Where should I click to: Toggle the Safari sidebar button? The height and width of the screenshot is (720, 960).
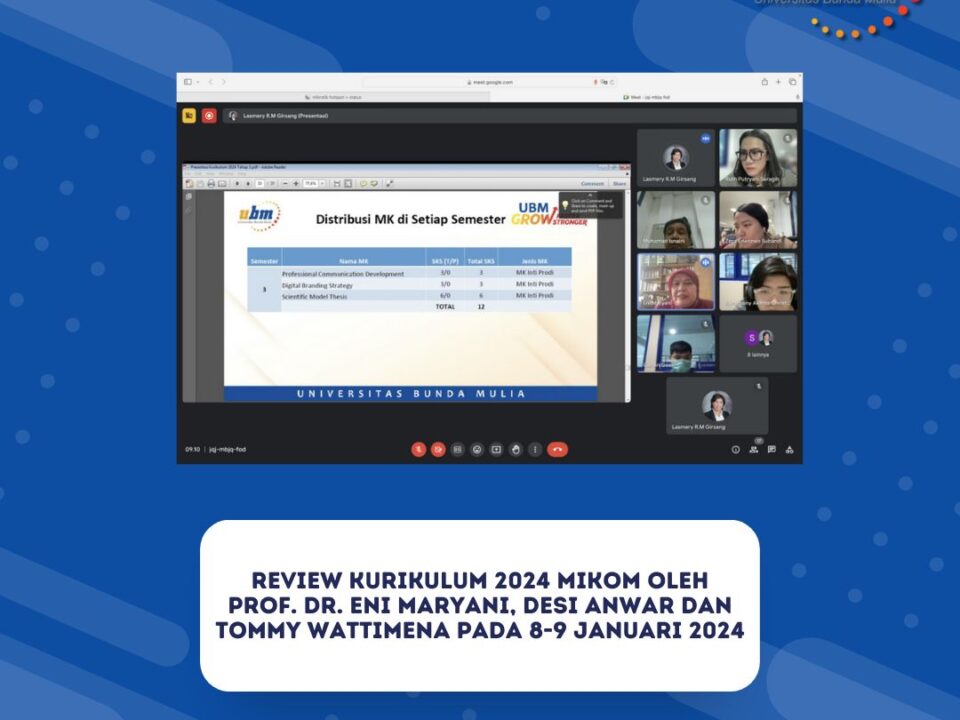coord(188,81)
